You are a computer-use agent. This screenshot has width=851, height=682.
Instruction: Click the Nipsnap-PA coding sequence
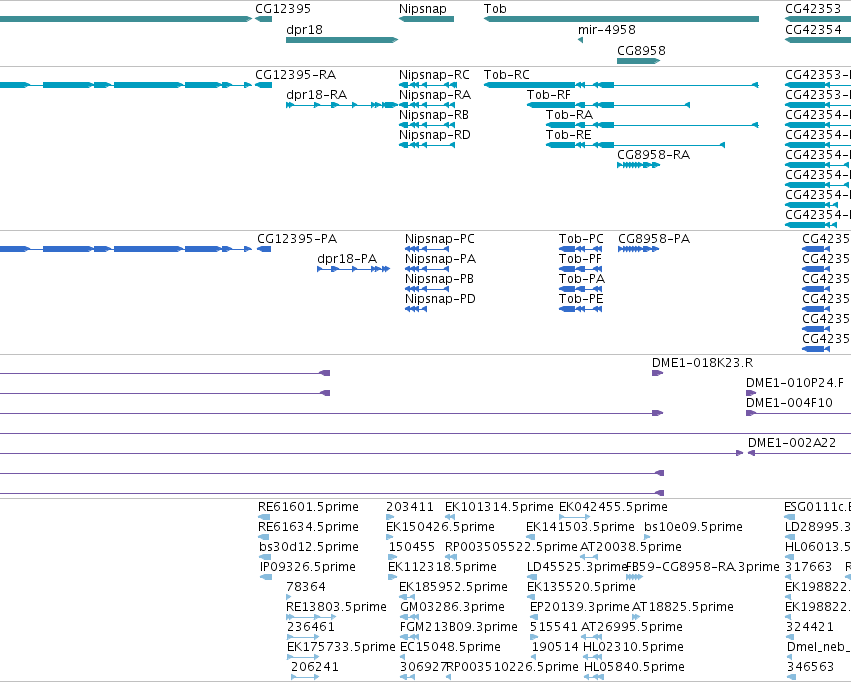click(427, 269)
